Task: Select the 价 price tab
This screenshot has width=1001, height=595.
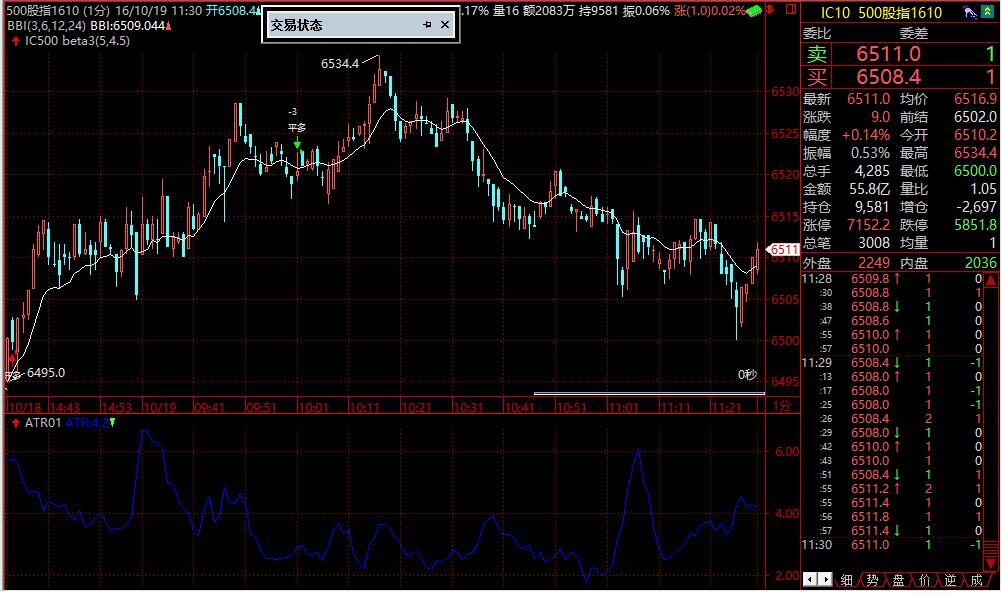Action: (x=924, y=580)
